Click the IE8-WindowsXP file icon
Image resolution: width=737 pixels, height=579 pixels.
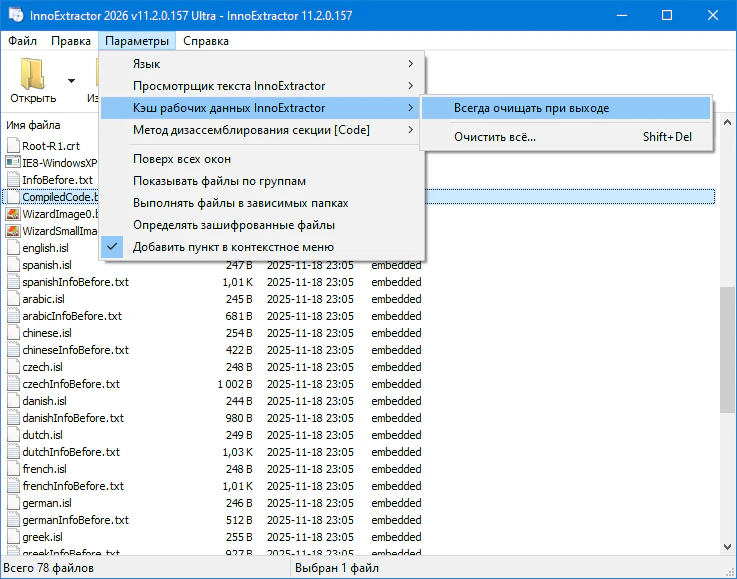(13, 162)
